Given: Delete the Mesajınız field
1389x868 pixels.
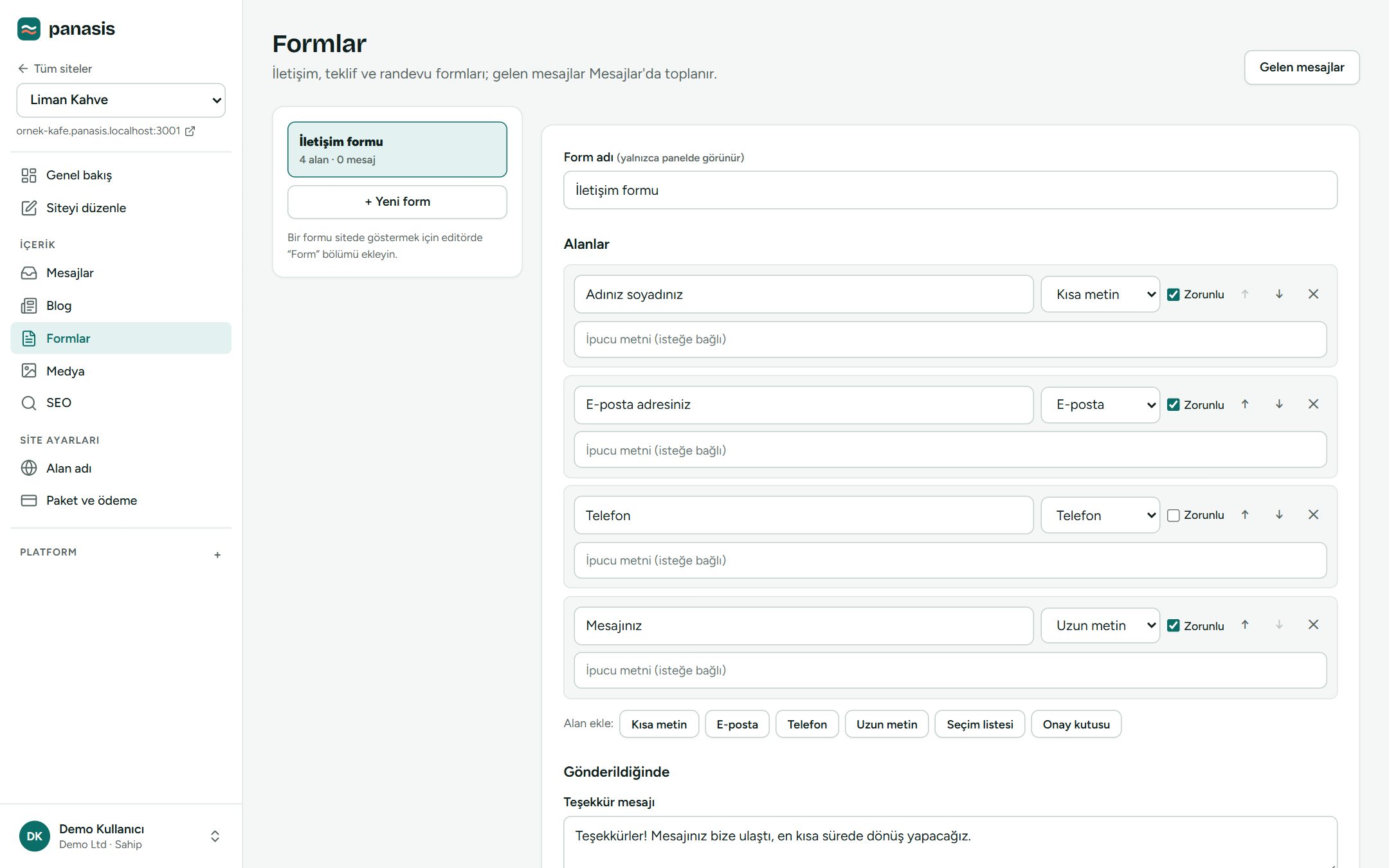Looking at the screenshot, I should [1313, 625].
